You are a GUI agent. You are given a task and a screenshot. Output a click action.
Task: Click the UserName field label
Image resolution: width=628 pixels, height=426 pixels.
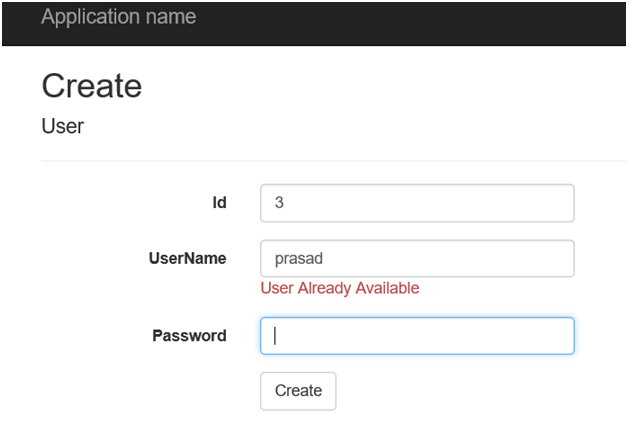[x=188, y=258]
